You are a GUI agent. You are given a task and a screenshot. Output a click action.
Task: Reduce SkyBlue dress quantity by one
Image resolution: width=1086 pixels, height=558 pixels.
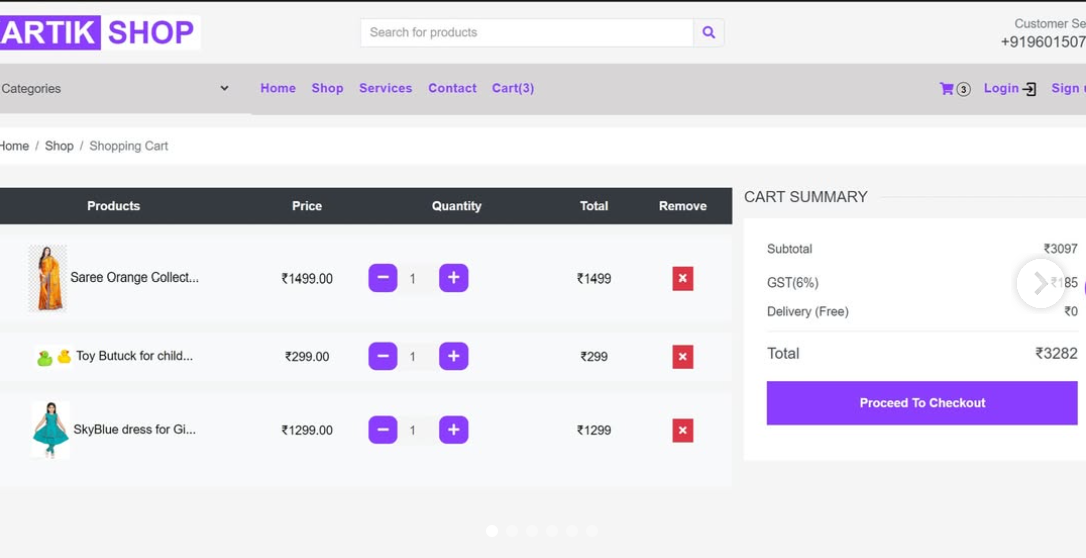pos(382,430)
